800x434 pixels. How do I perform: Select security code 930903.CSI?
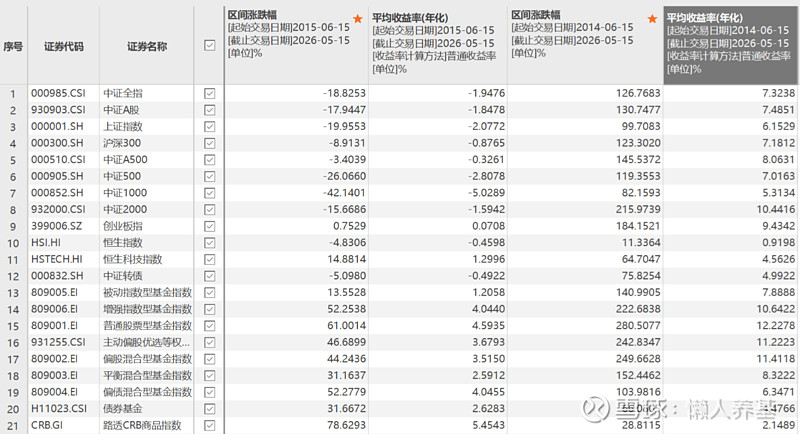pos(58,110)
